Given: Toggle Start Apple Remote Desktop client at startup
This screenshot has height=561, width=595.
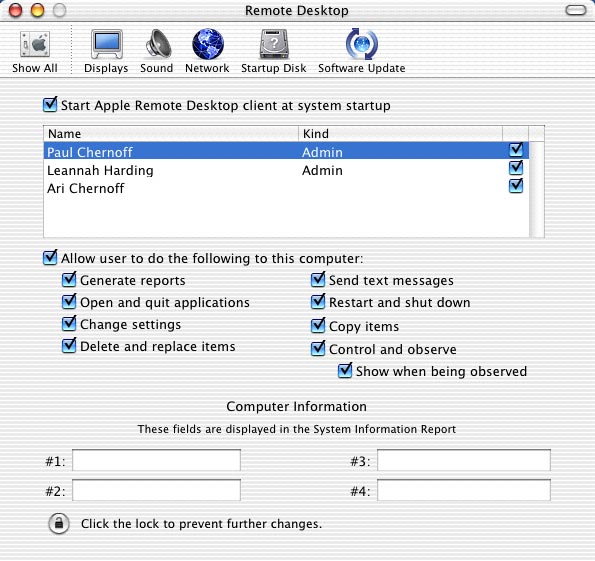Looking at the screenshot, I should pos(50,104).
